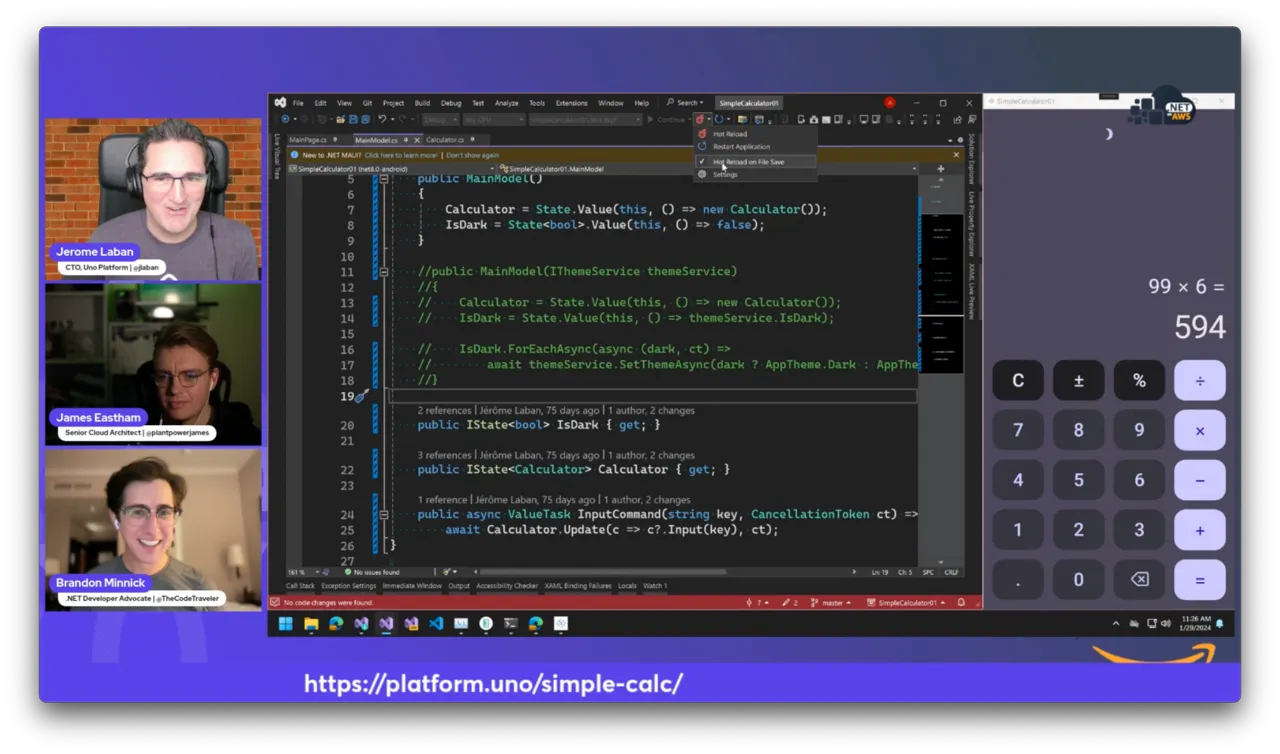The image size is (1280, 754).
Task: Collapse the InputCommand method at line 24
Action: click(384, 514)
